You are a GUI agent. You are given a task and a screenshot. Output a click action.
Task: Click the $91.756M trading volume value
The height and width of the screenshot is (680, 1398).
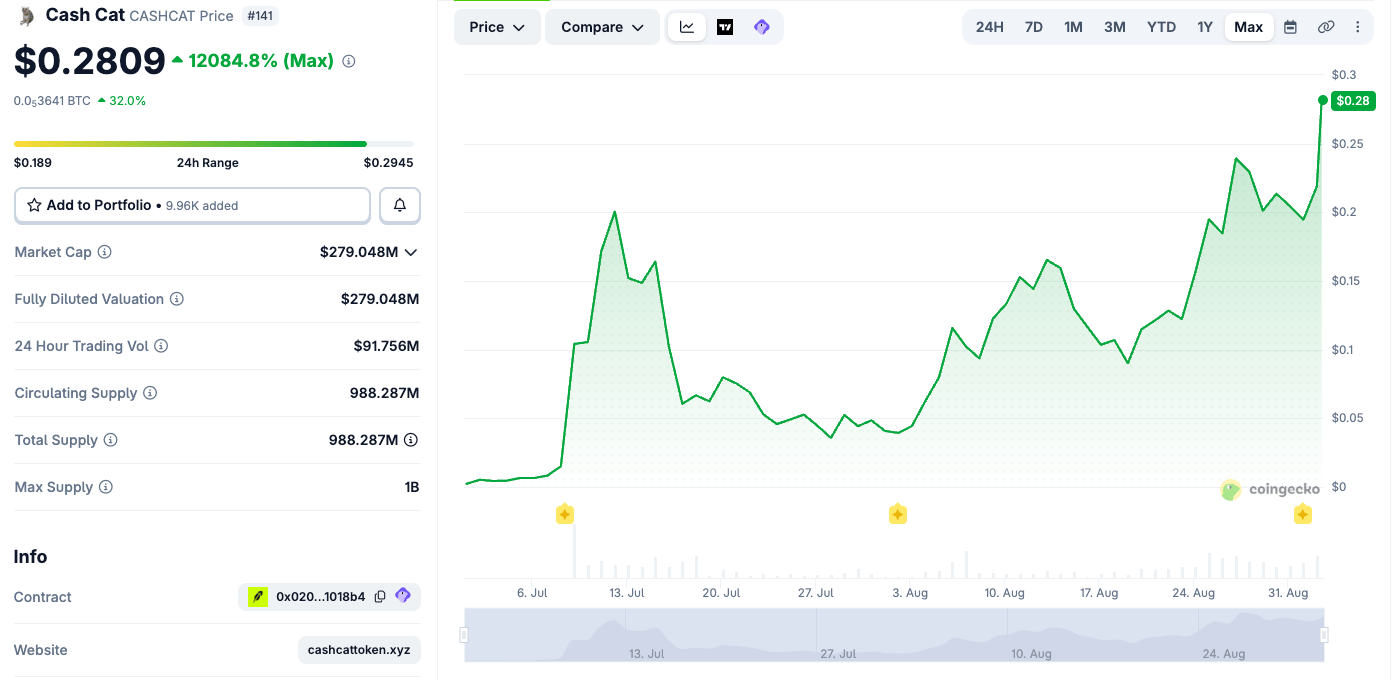coord(386,346)
